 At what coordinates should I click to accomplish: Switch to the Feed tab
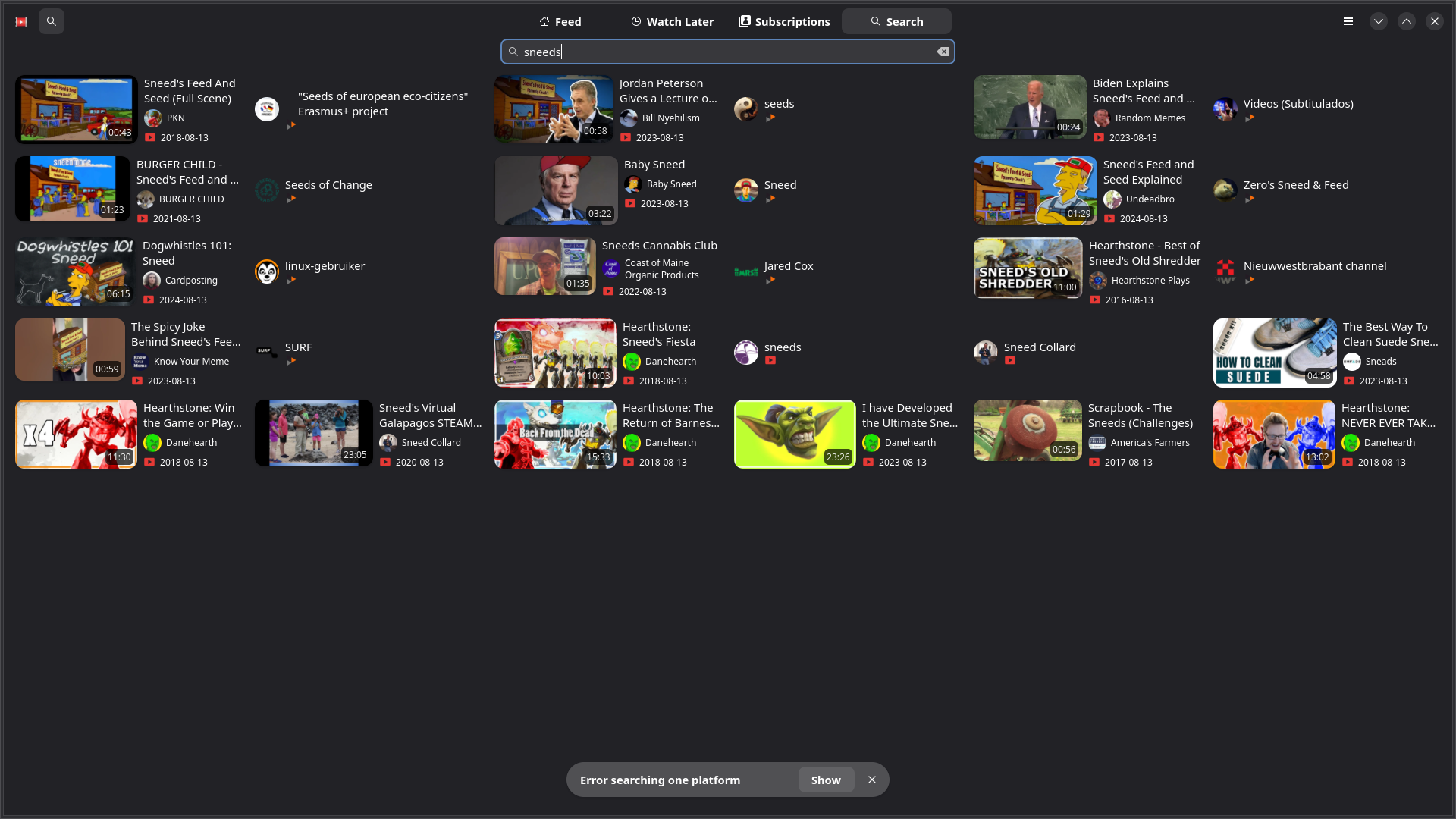[x=560, y=21]
